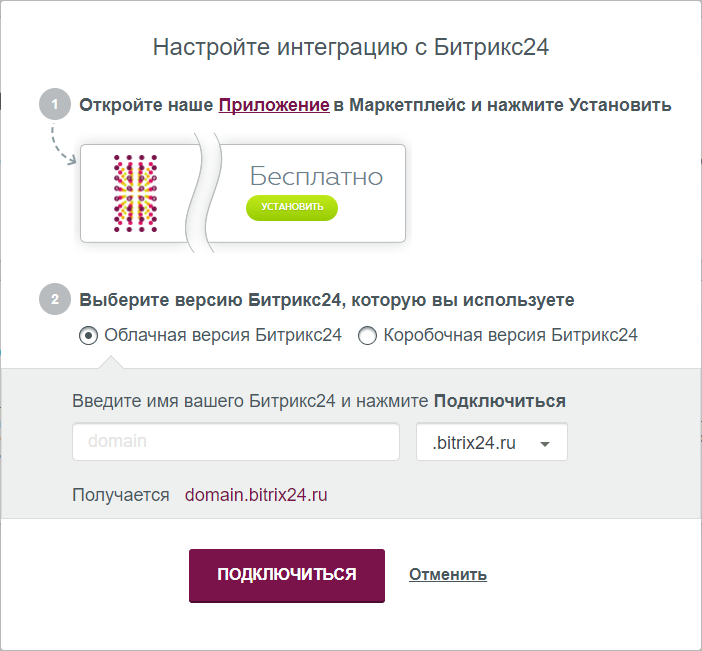Click the wavy divider in the app card
Screen dimensions: 702x651
click(211, 193)
